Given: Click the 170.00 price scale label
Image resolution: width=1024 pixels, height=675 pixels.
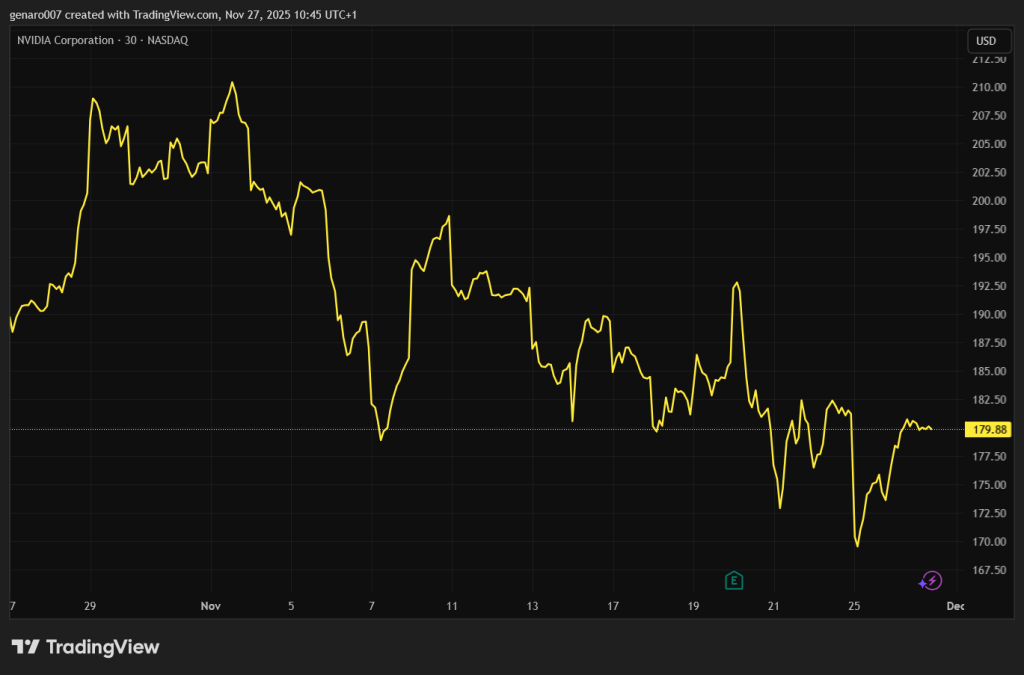Looking at the screenshot, I should tap(988, 542).
